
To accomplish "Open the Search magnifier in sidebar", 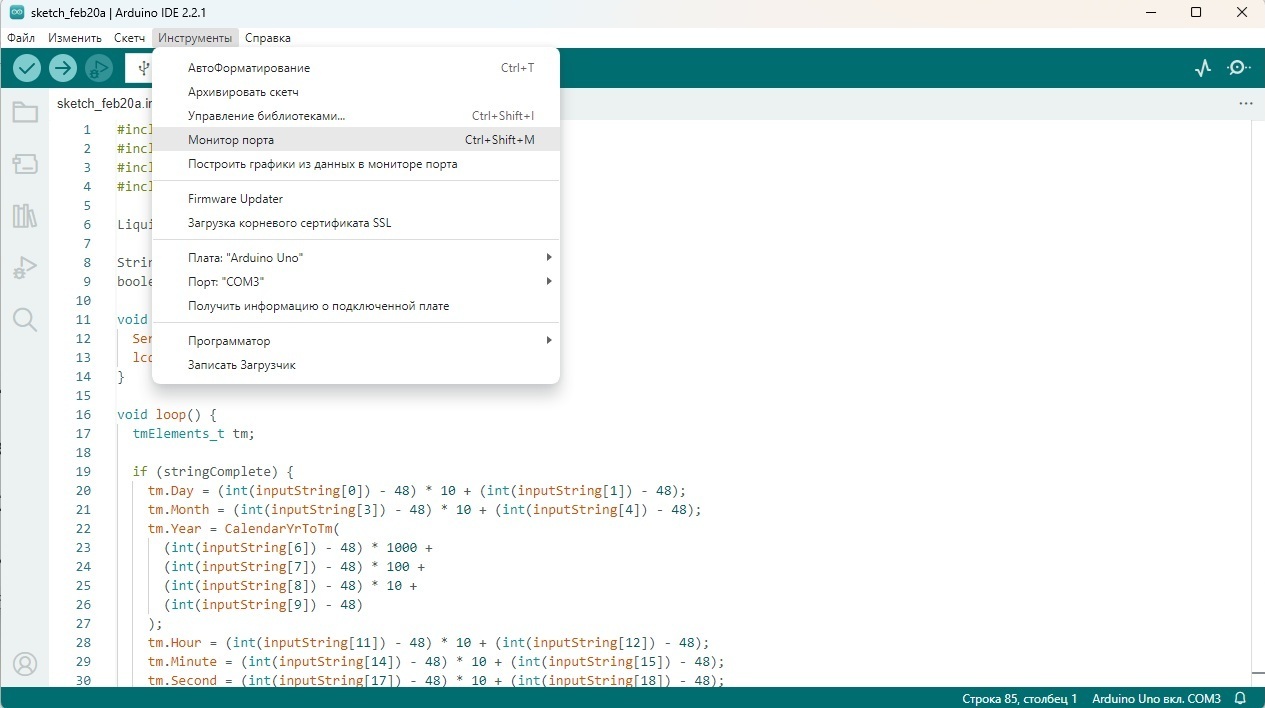I will (x=25, y=320).
